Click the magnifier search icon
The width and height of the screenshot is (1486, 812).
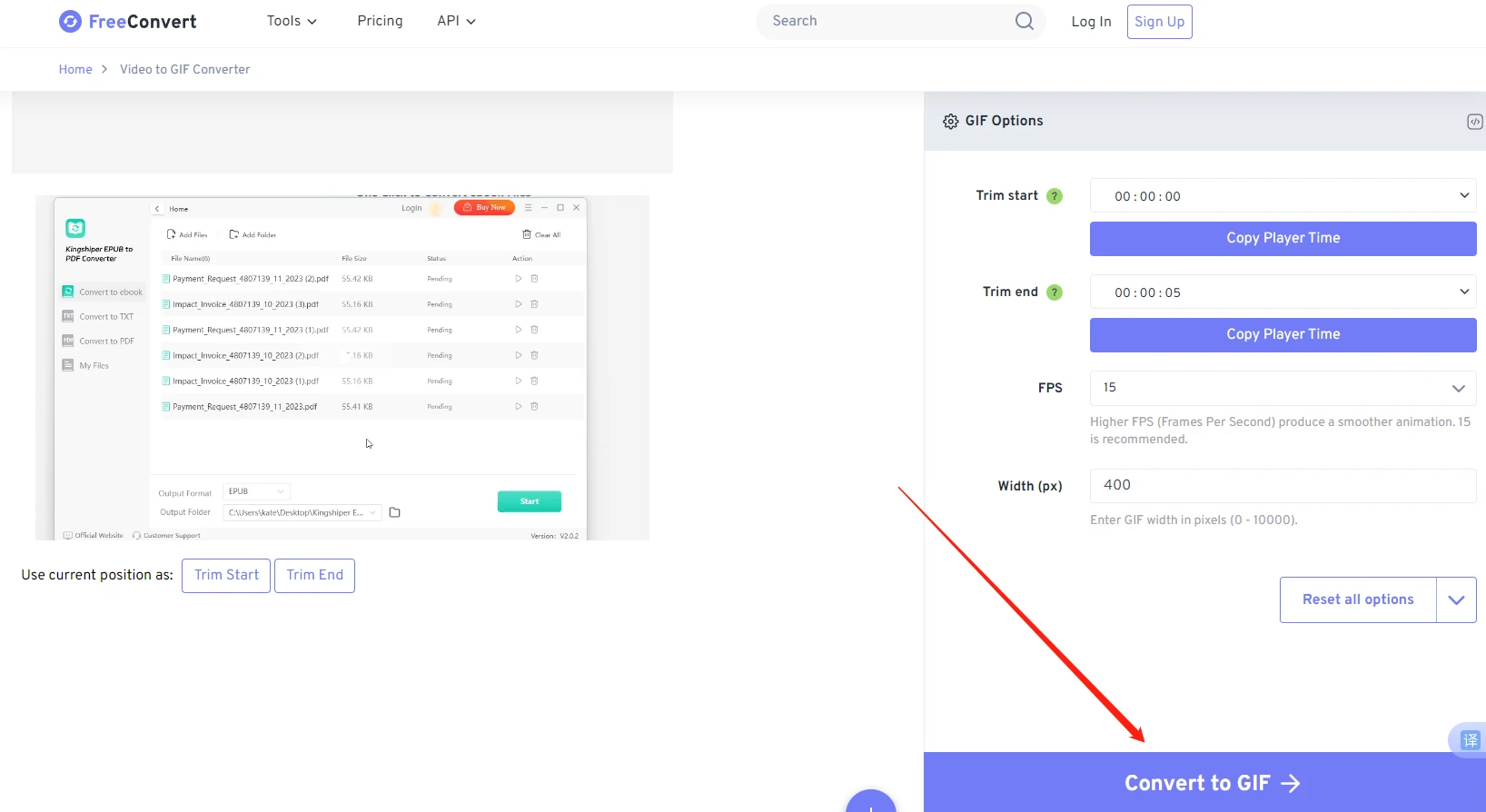(1025, 21)
